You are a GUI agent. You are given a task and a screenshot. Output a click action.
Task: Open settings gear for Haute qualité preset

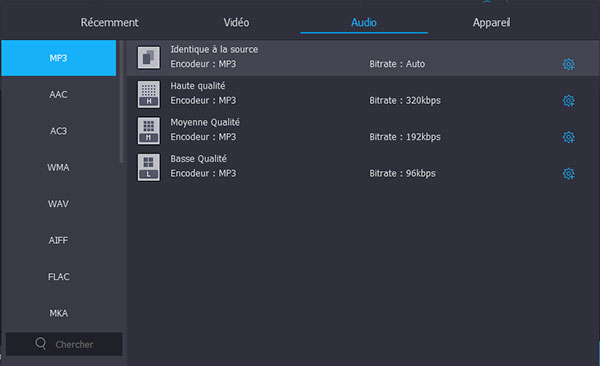pyautogui.click(x=568, y=101)
